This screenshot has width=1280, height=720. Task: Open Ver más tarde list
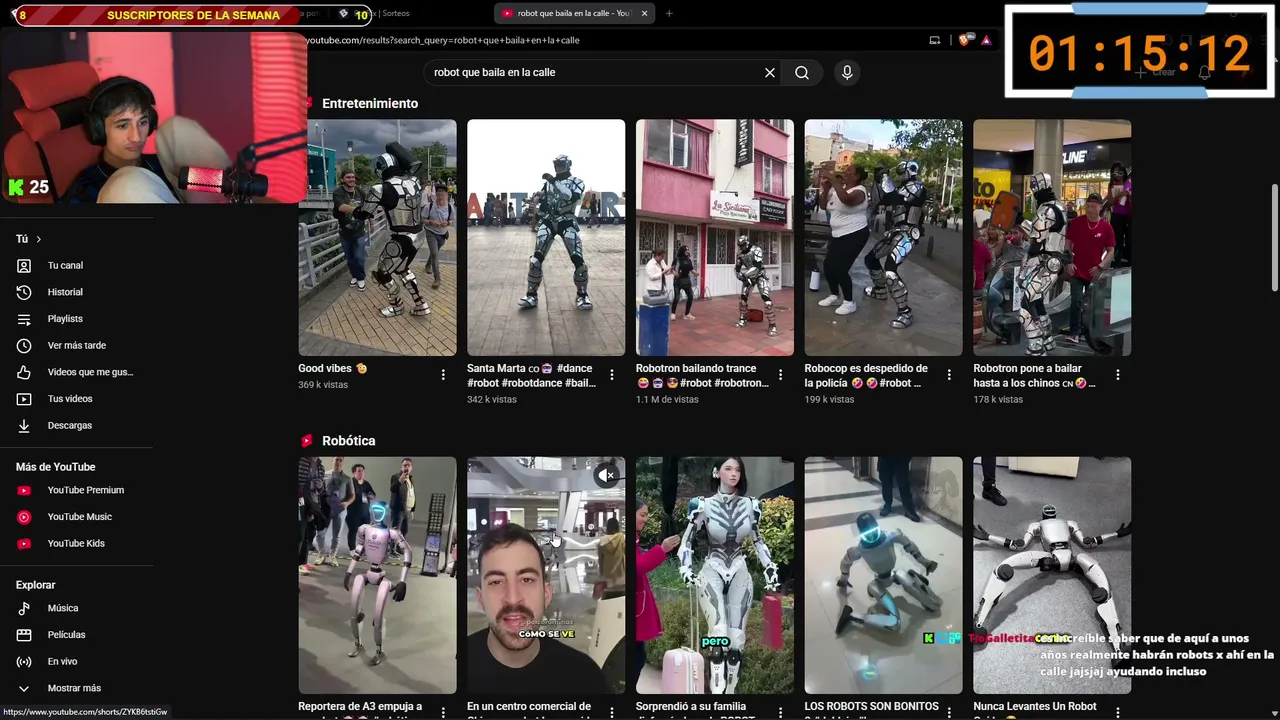coord(77,346)
